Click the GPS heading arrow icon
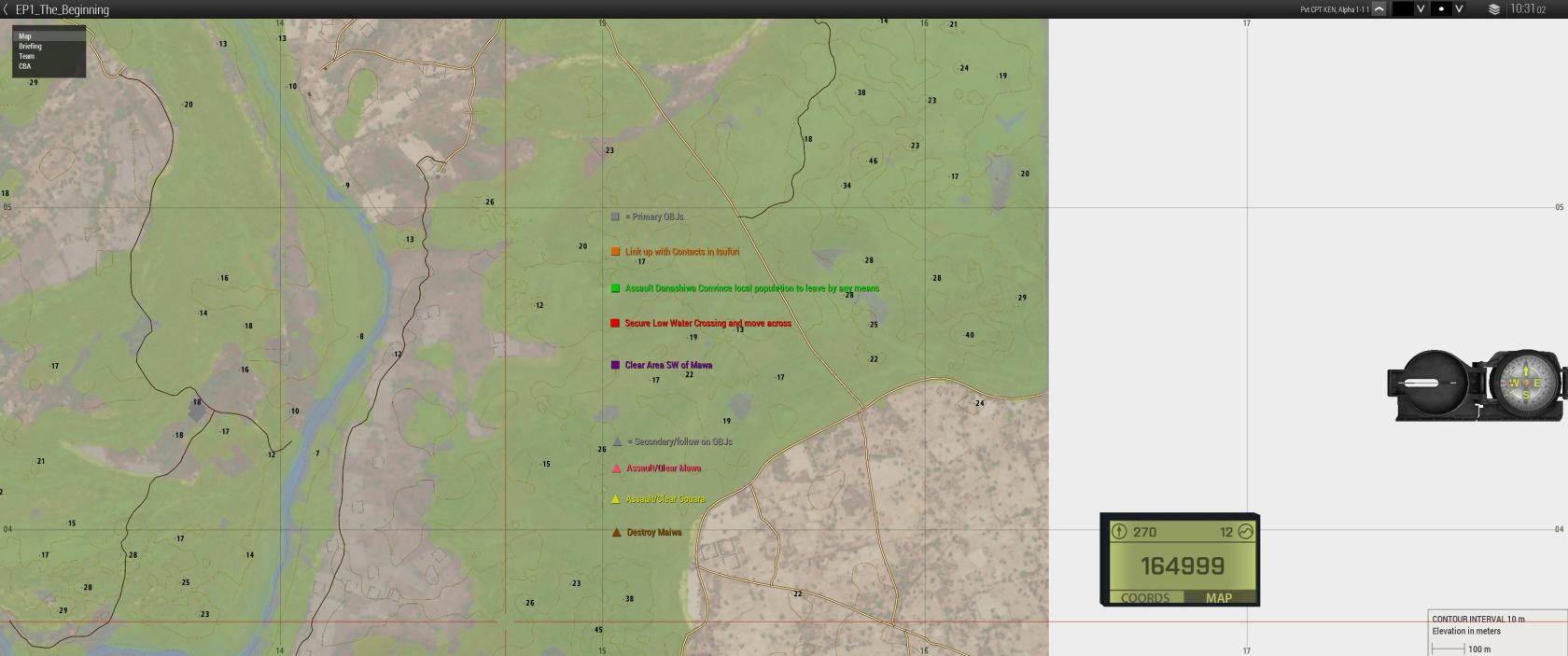Screen dimensions: 1568x656 pyautogui.click(x=1119, y=531)
